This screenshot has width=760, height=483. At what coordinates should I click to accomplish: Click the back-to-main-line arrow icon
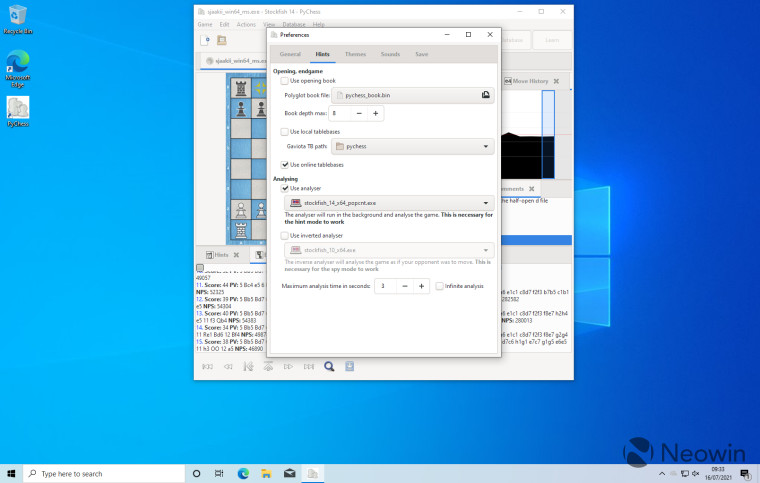pyautogui.click(x=248, y=367)
